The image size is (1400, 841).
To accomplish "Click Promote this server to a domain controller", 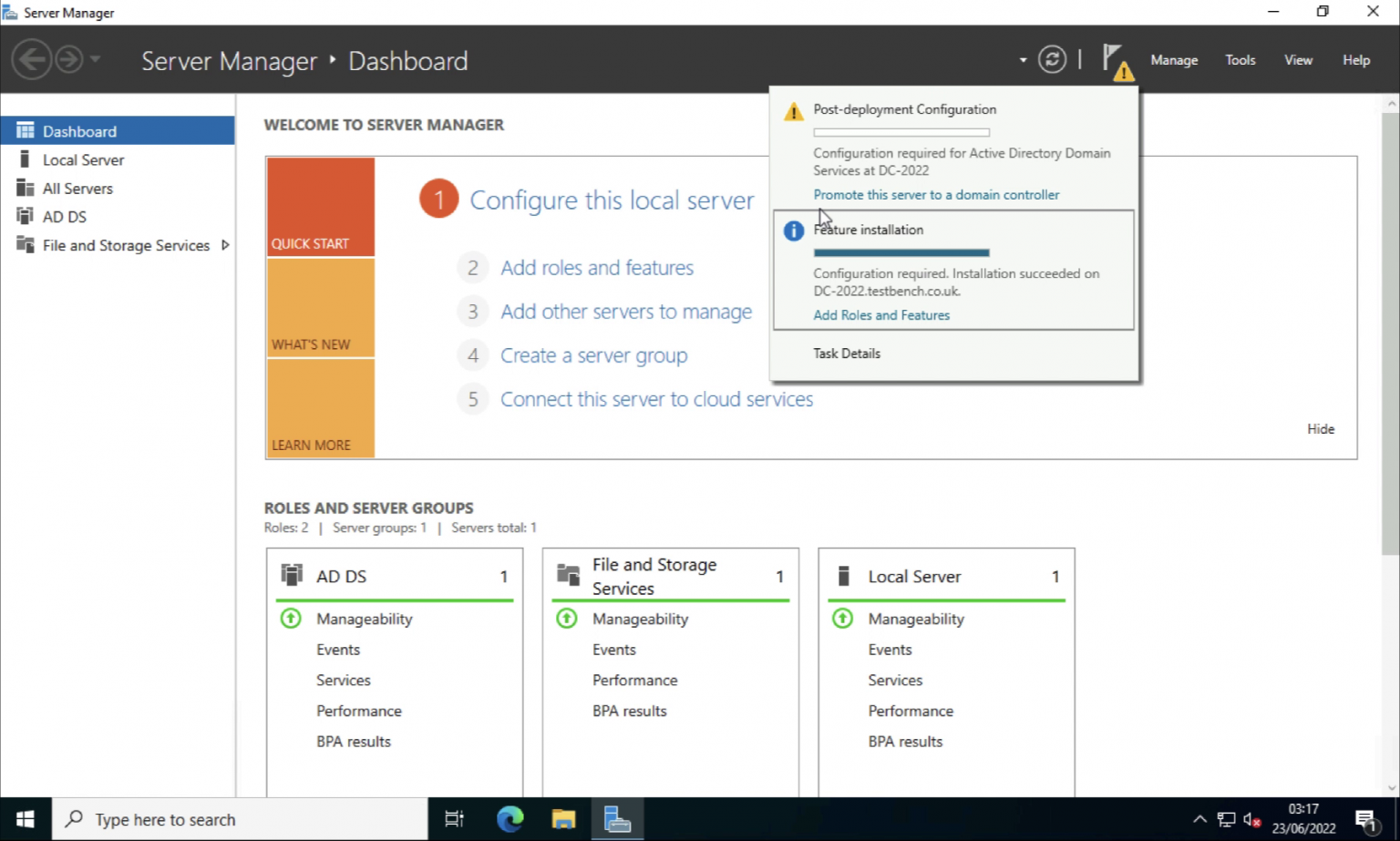I will [x=936, y=194].
